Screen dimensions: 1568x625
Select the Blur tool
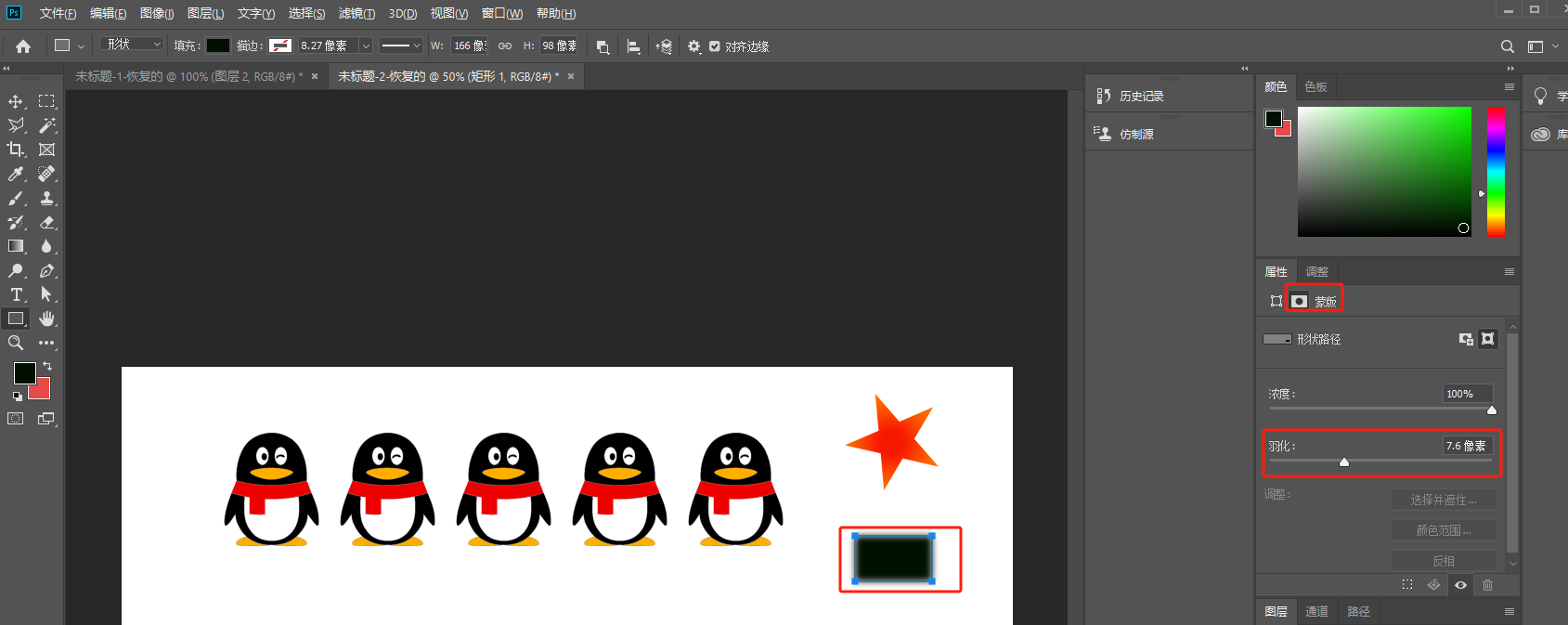pos(46,246)
